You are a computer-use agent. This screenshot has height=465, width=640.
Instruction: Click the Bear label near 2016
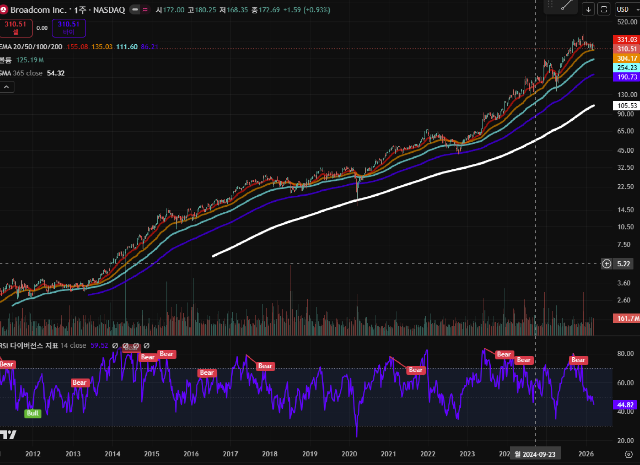click(x=207, y=373)
